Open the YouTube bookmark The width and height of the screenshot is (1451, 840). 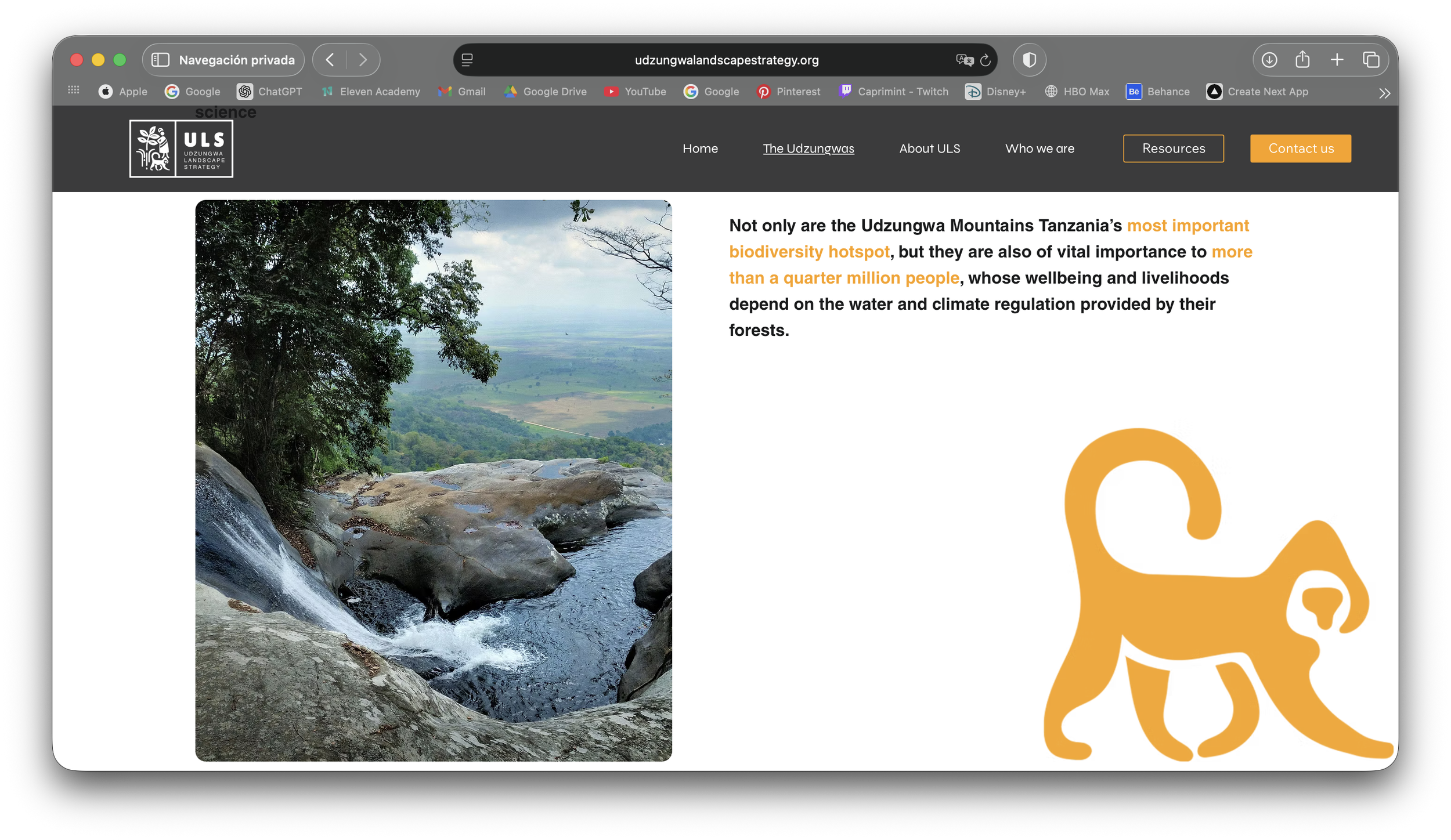pyautogui.click(x=636, y=92)
